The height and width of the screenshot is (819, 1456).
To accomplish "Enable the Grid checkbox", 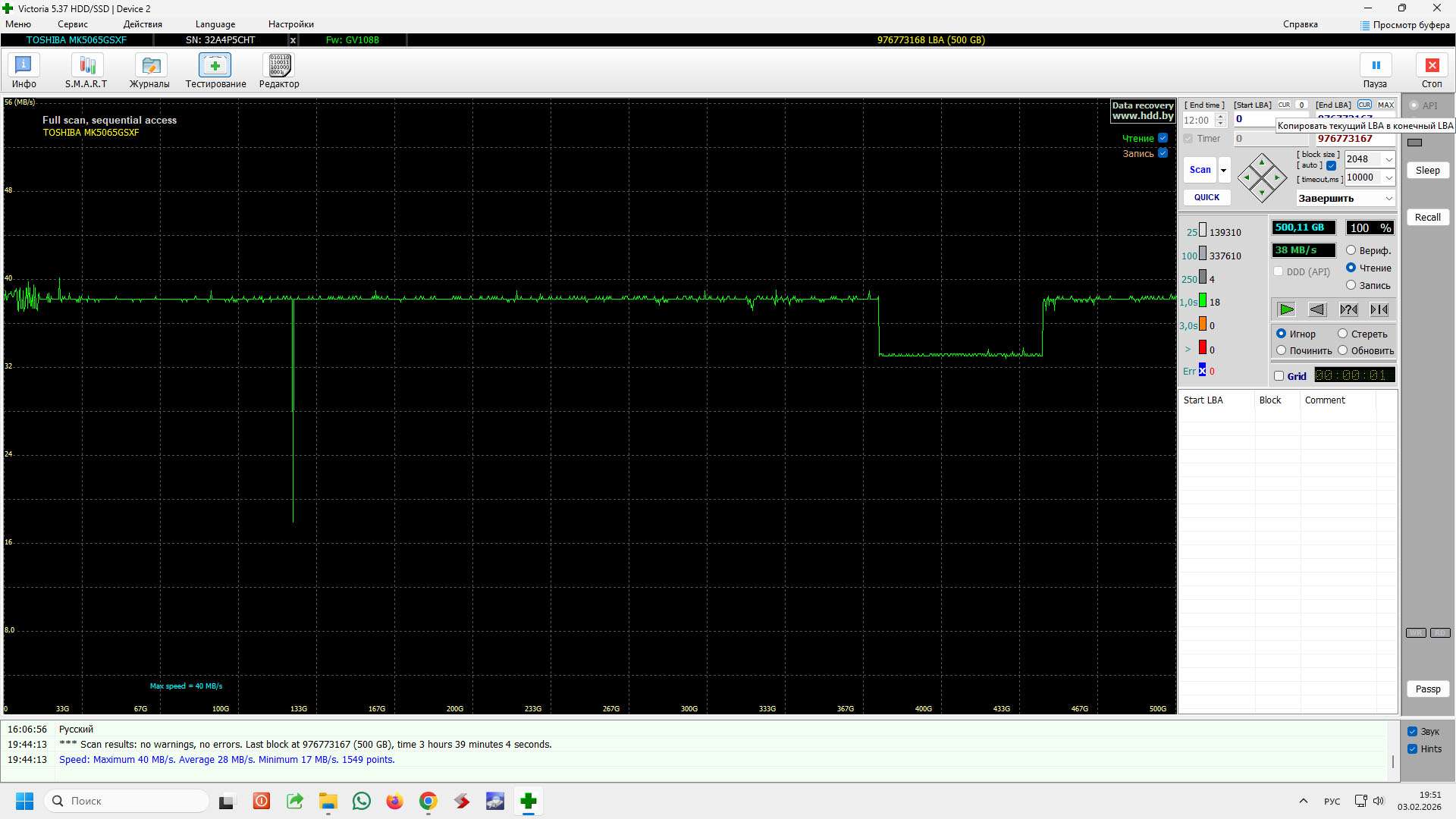I will (1279, 376).
